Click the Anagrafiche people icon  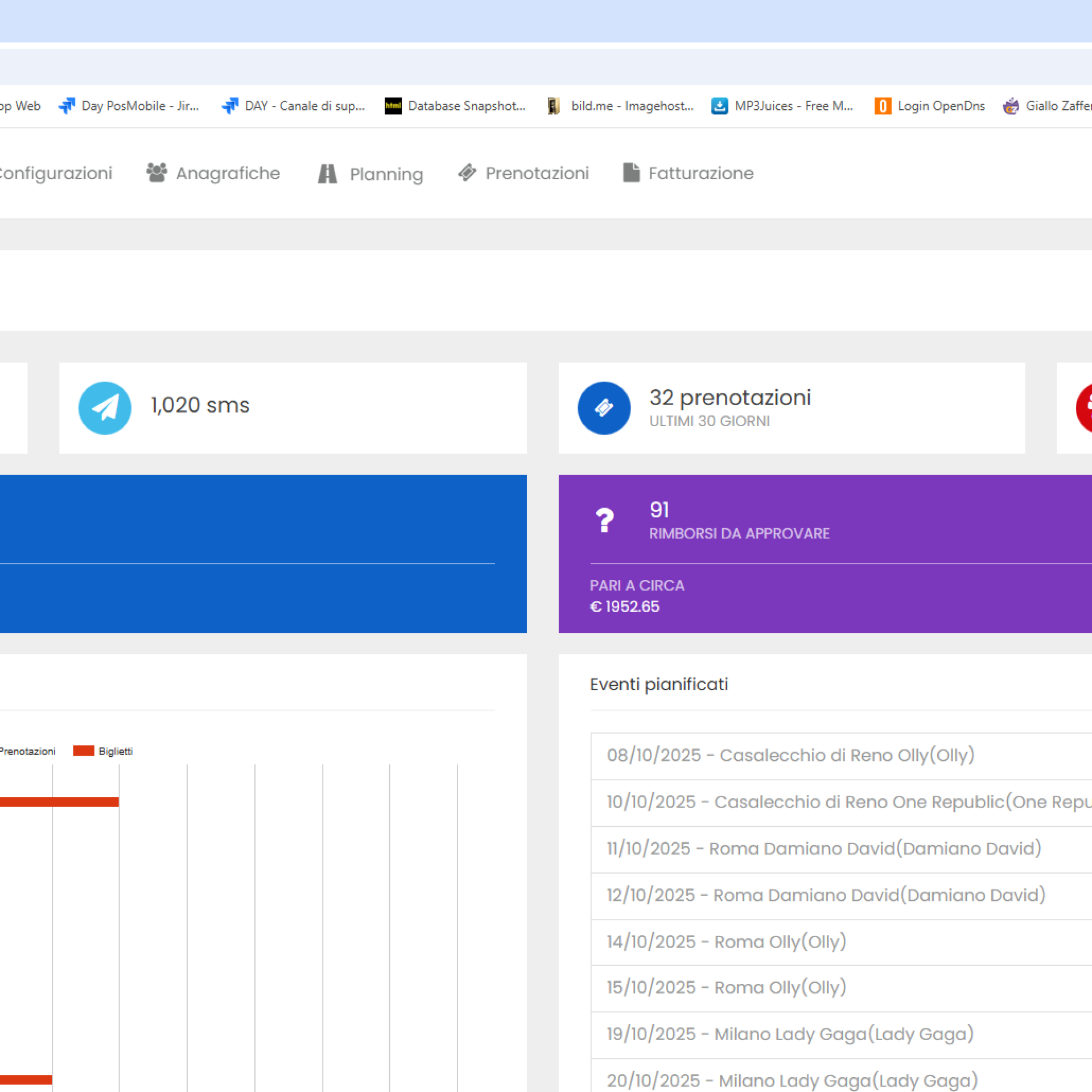(156, 173)
